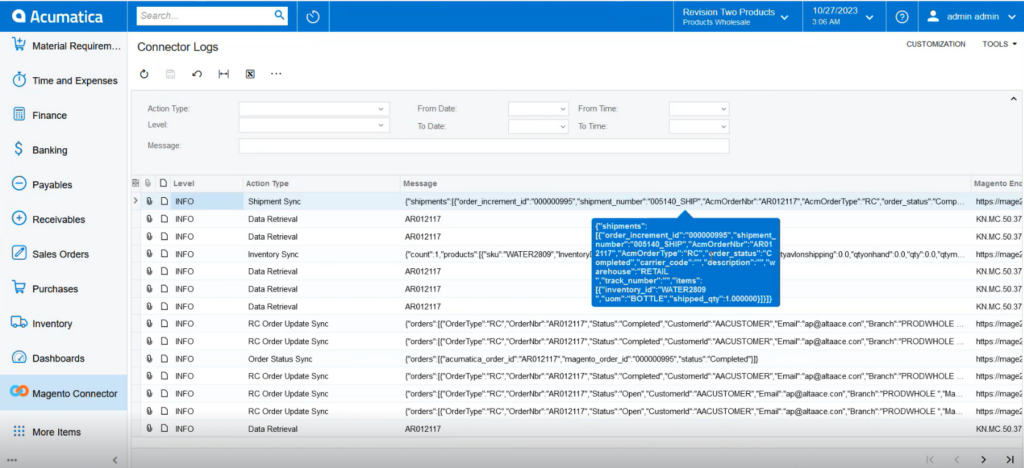Viewport: 1024px width, 468px height.
Task: Select the Inventory Sync action type cell
Action: coord(321,254)
